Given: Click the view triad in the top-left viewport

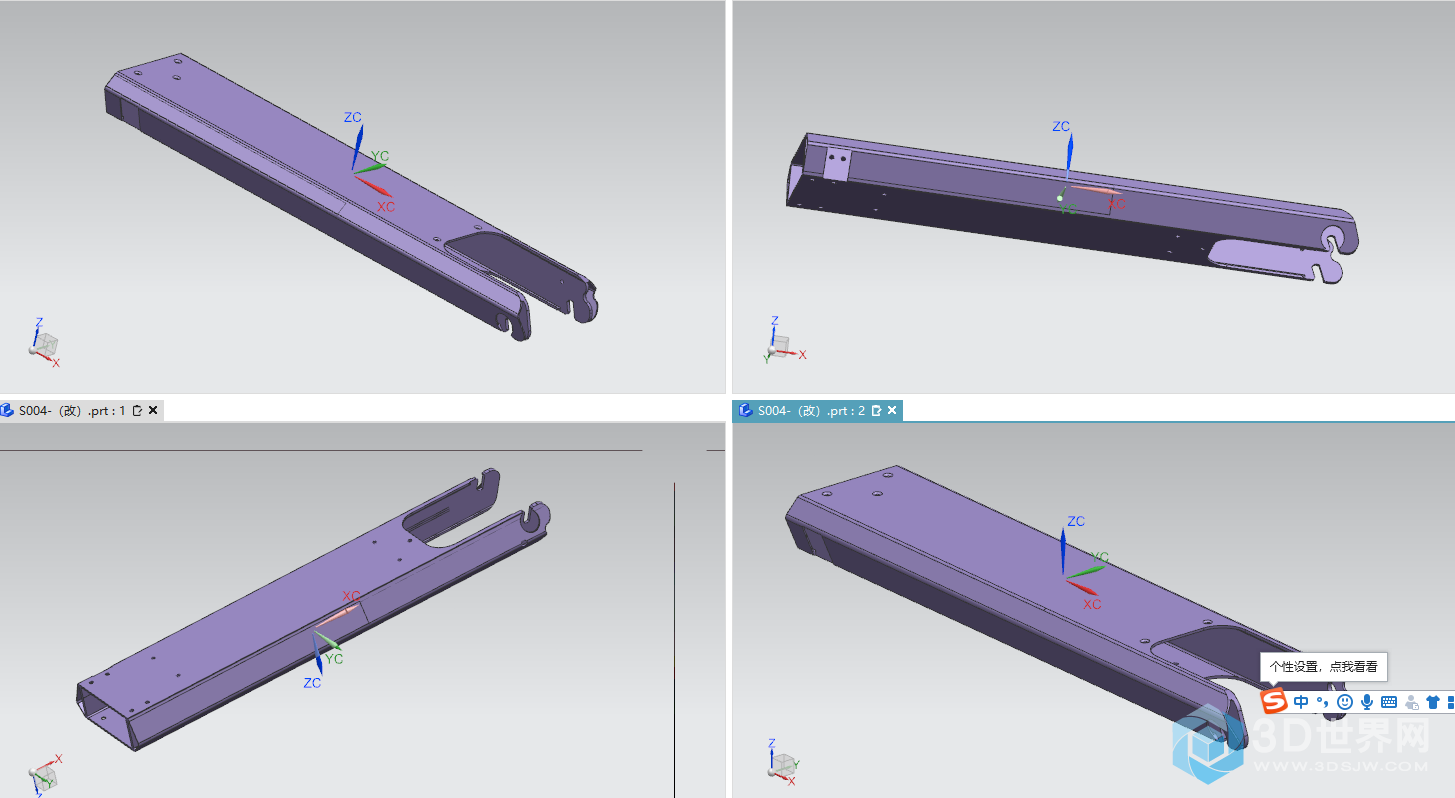Looking at the screenshot, I should (x=44, y=342).
